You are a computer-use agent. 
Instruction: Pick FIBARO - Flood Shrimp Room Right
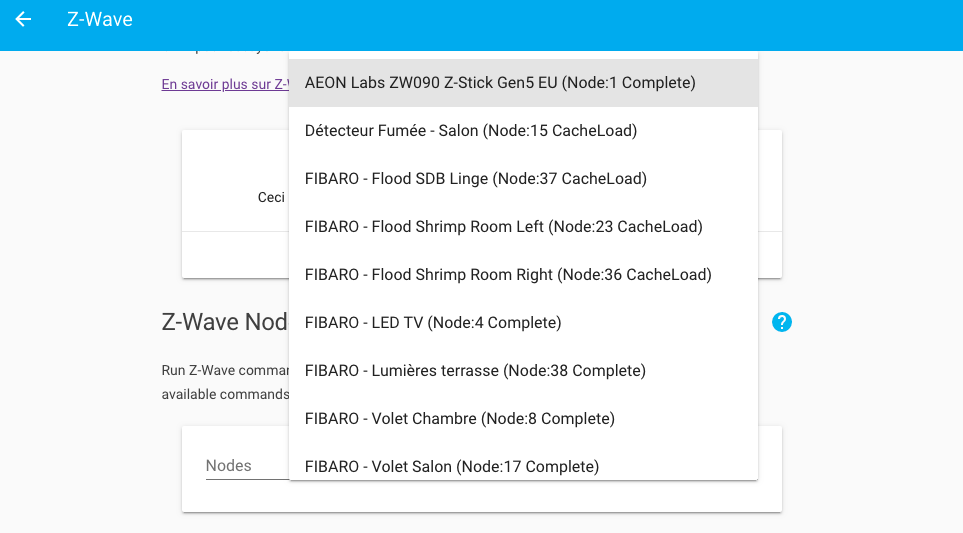[508, 275]
